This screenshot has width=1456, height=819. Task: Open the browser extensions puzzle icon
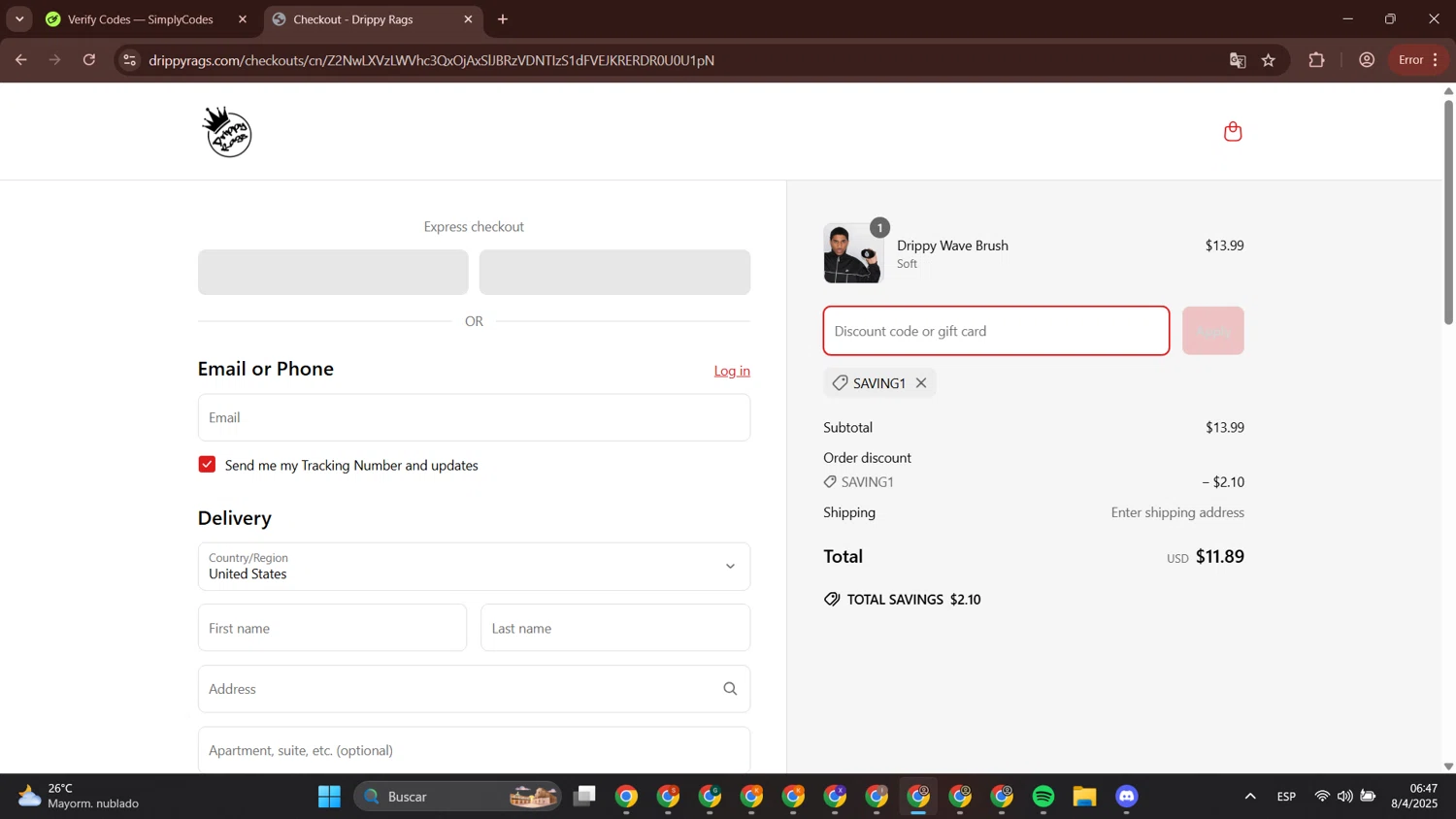(1316, 60)
